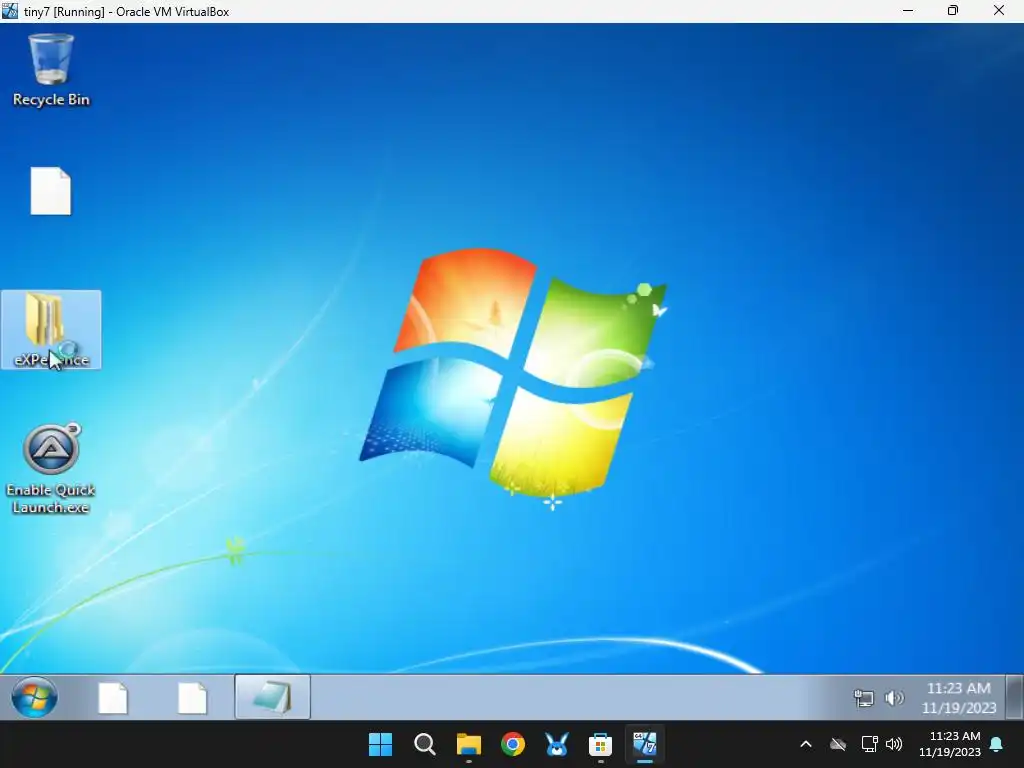This screenshot has height=768, width=1024.
Task: Launch Google Chrome from host taskbar
Action: [513, 744]
